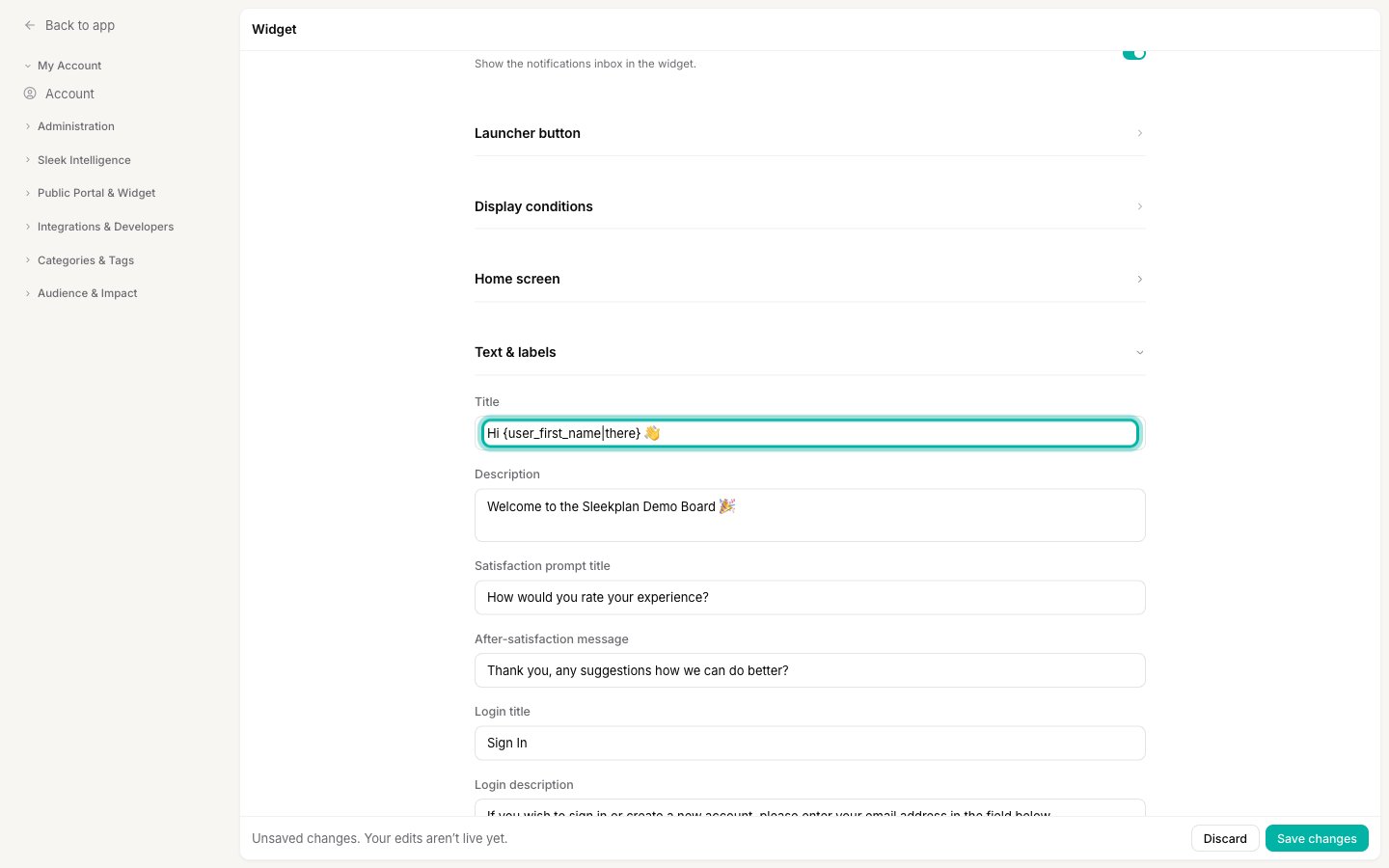1389x868 pixels.
Task: Expand the Home screen section chevron
Action: 1139,279
